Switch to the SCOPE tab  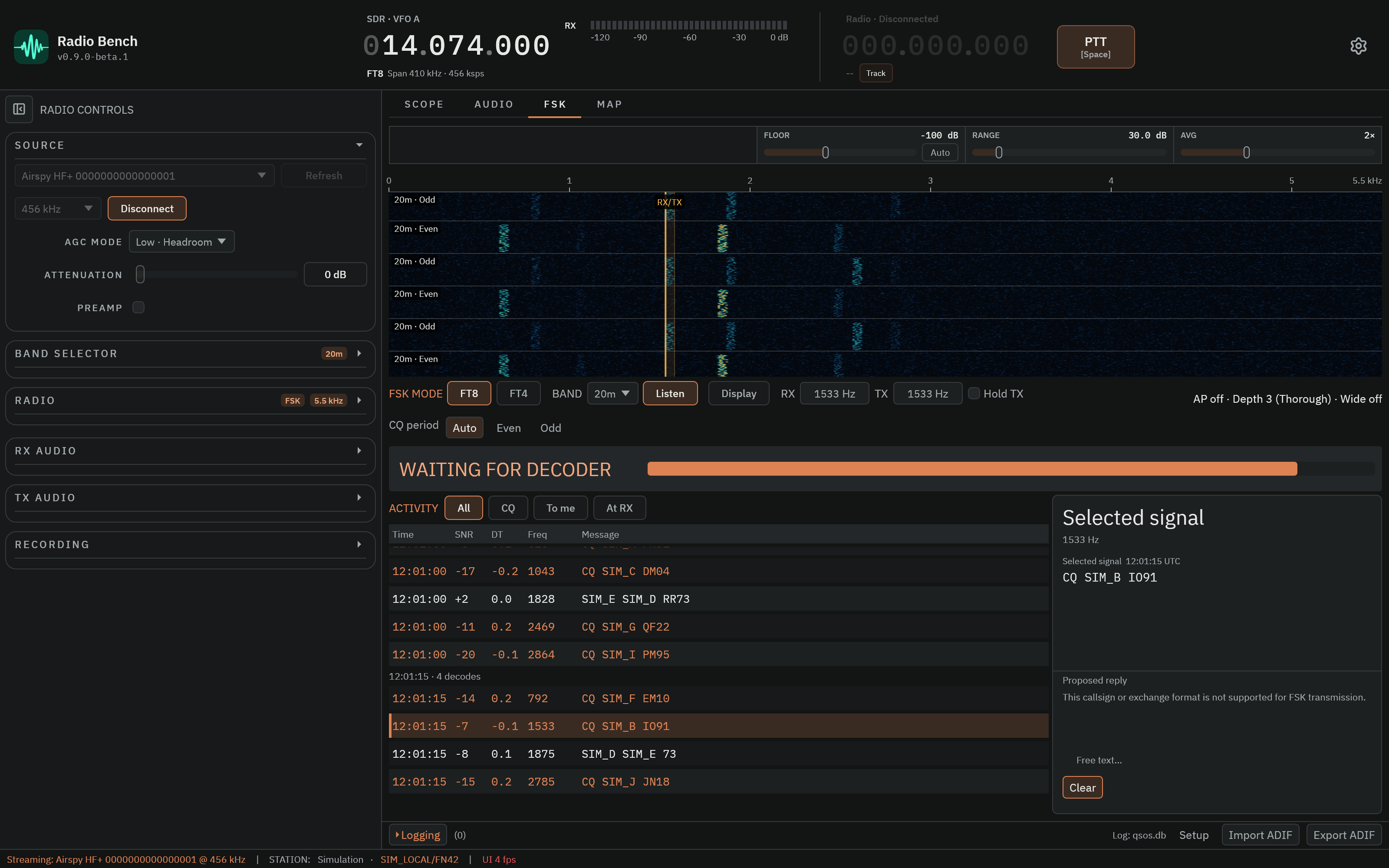point(424,105)
